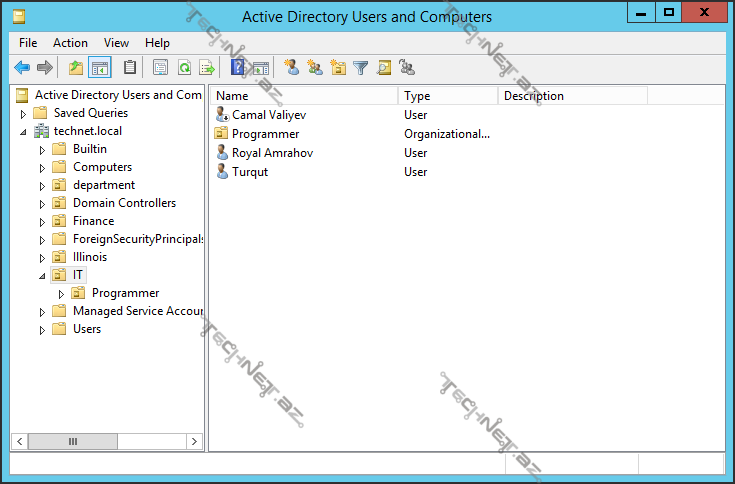The image size is (735, 484).
Task: Click the blue Back arrow in toolbar
Action: (x=22, y=68)
